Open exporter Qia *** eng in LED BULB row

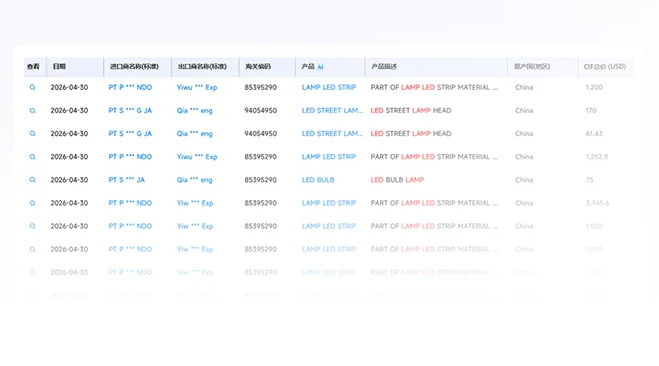[x=195, y=180]
